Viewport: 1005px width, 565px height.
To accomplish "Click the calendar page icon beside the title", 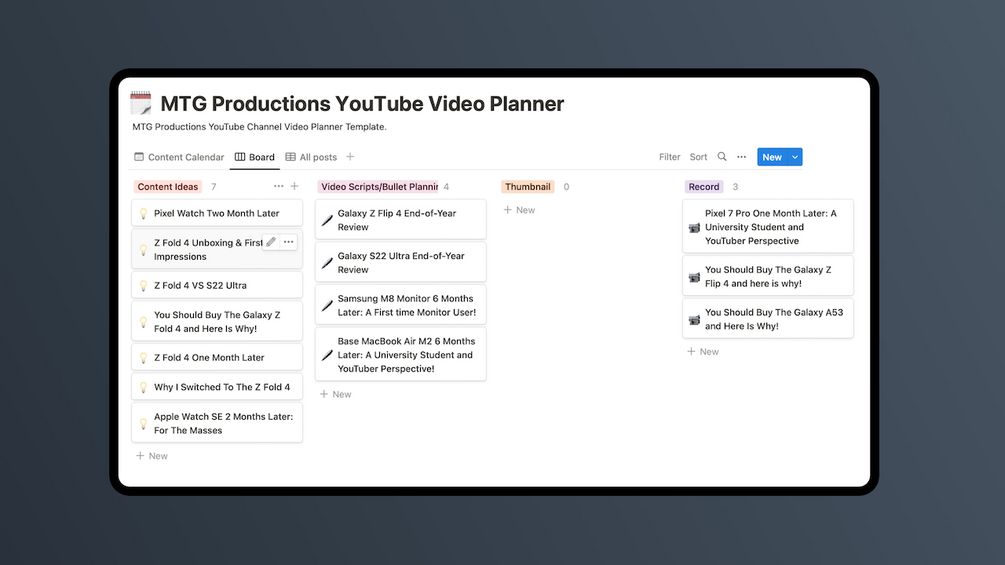I will (141, 103).
